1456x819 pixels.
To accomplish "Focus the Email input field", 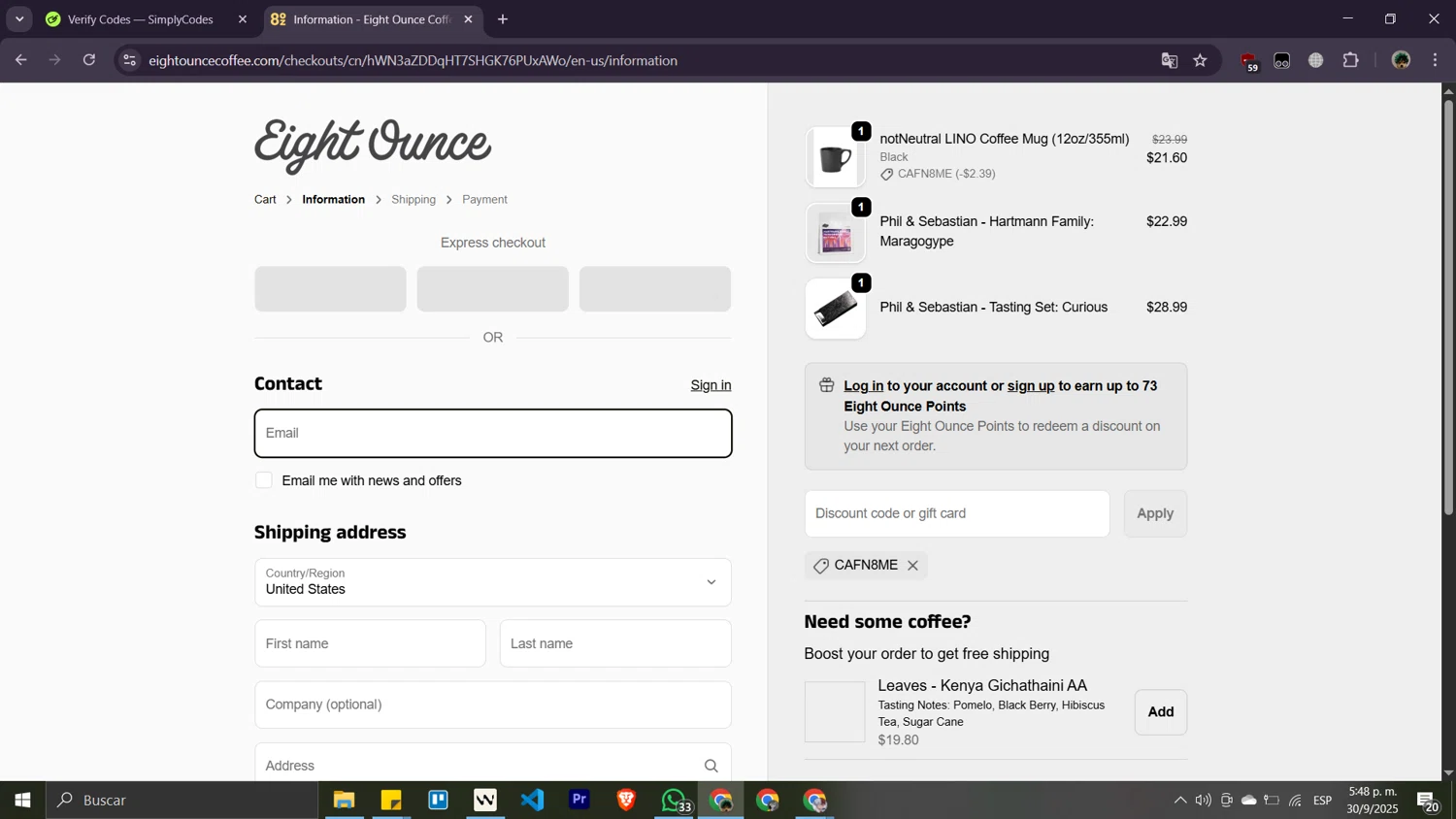I will click(x=493, y=433).
